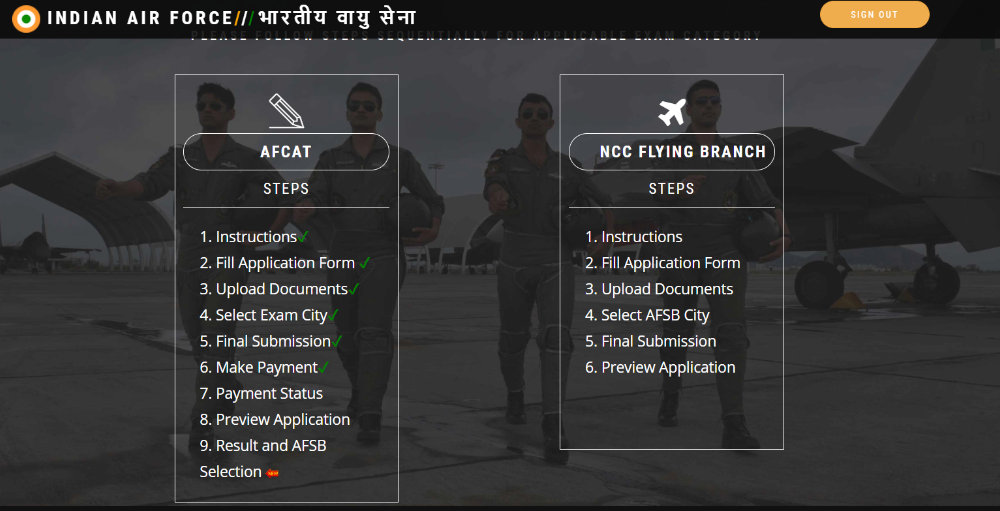Open NCC Instructions step
The image size is (1000, 511).
coord(634,237)
